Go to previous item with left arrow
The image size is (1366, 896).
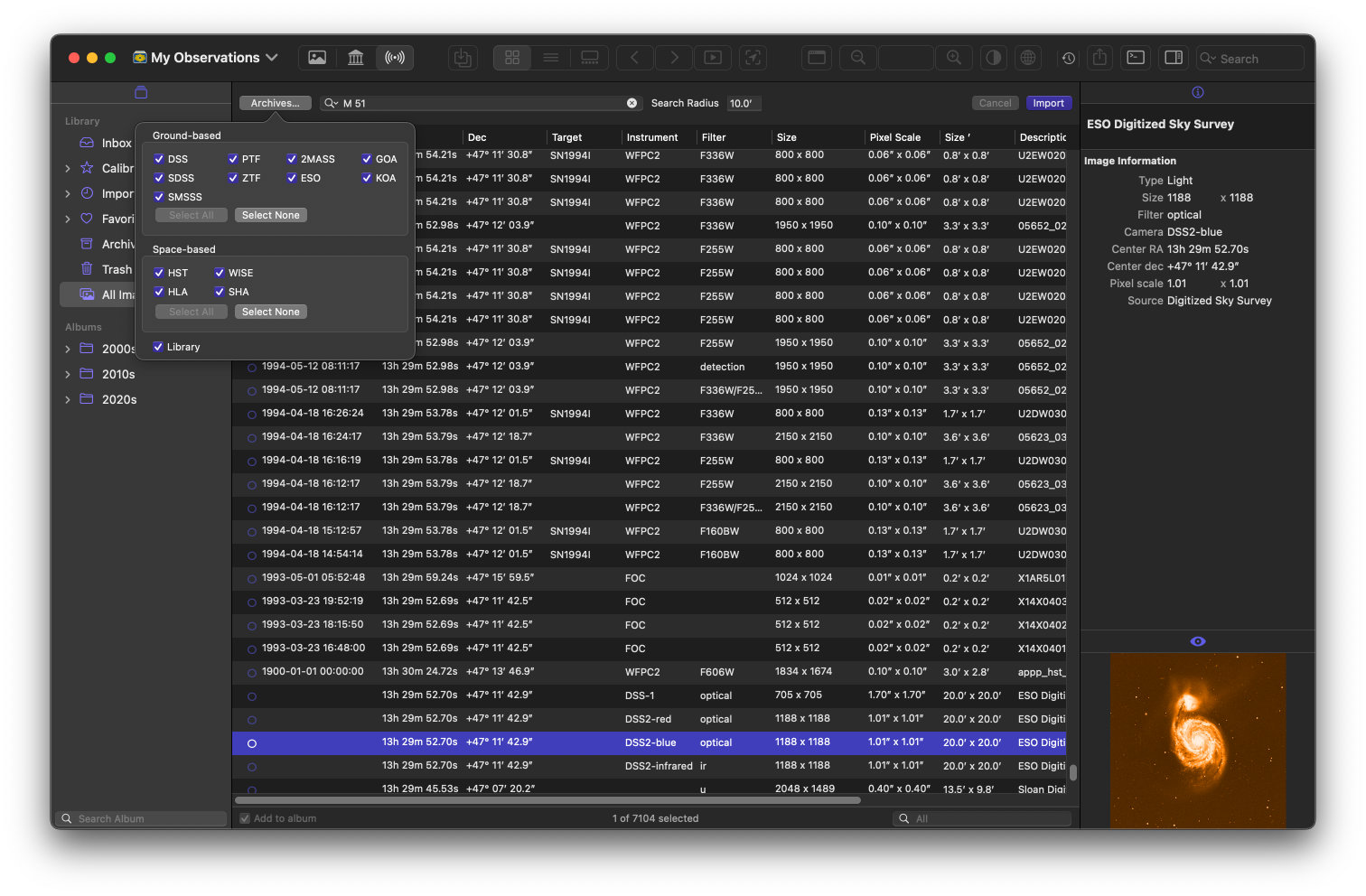635,58
